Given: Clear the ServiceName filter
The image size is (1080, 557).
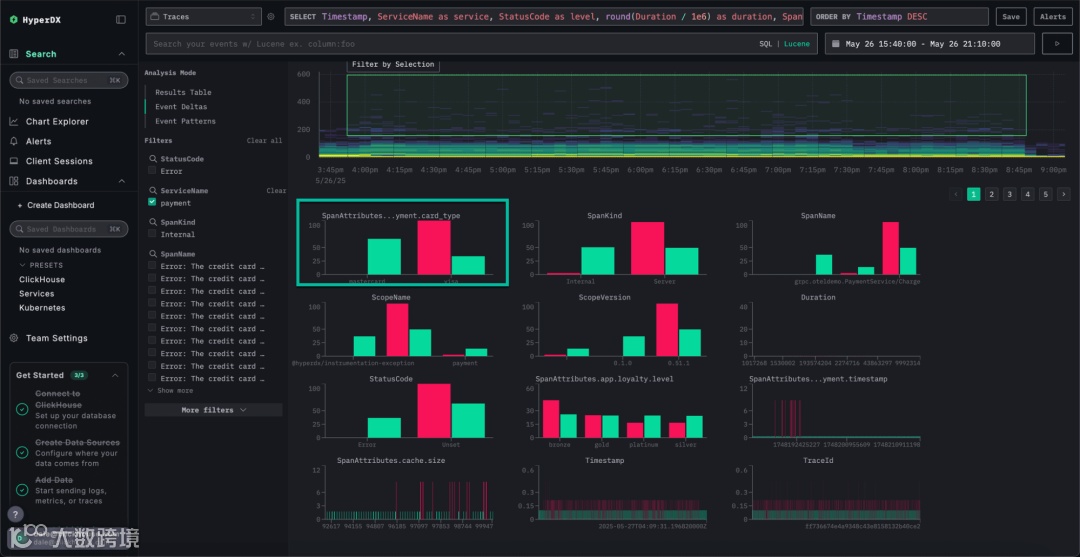Looking at the screenshot, I should 276,191.
